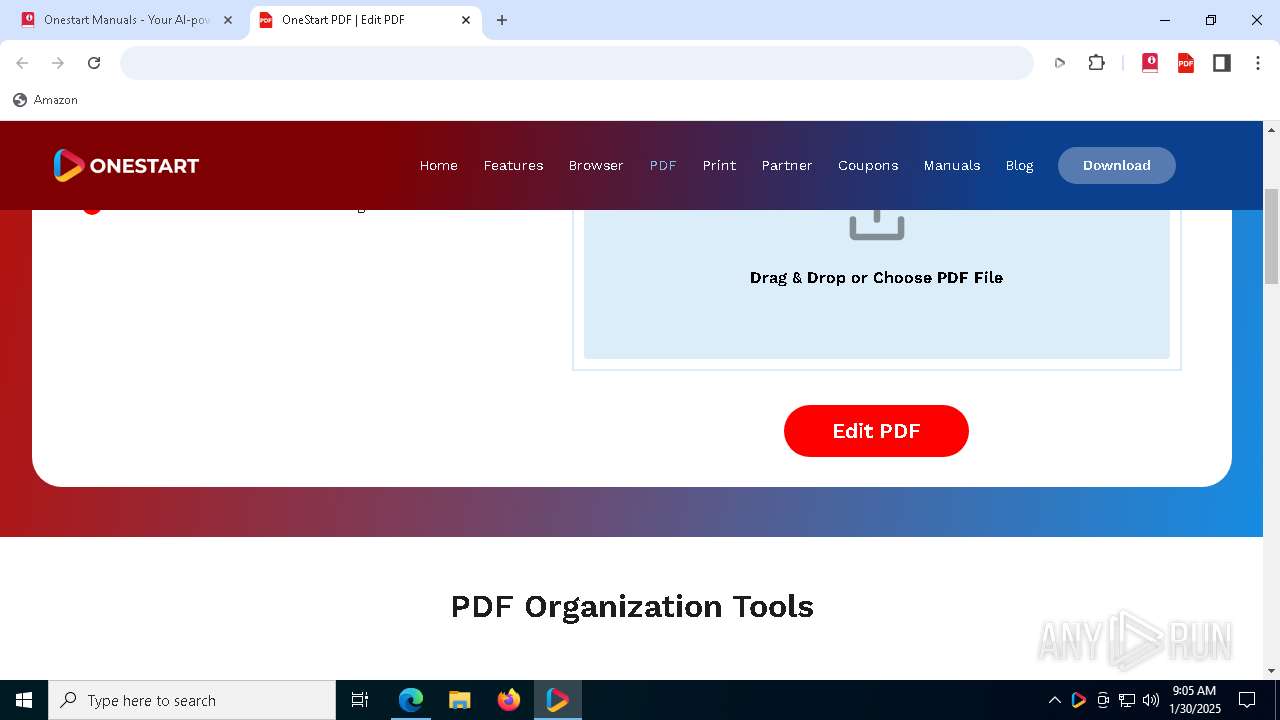Viewport: 1280px width, 720px height.
Task: Select the OneStart PDF Edit PDF tab
Action: click(x=365, y=20)
